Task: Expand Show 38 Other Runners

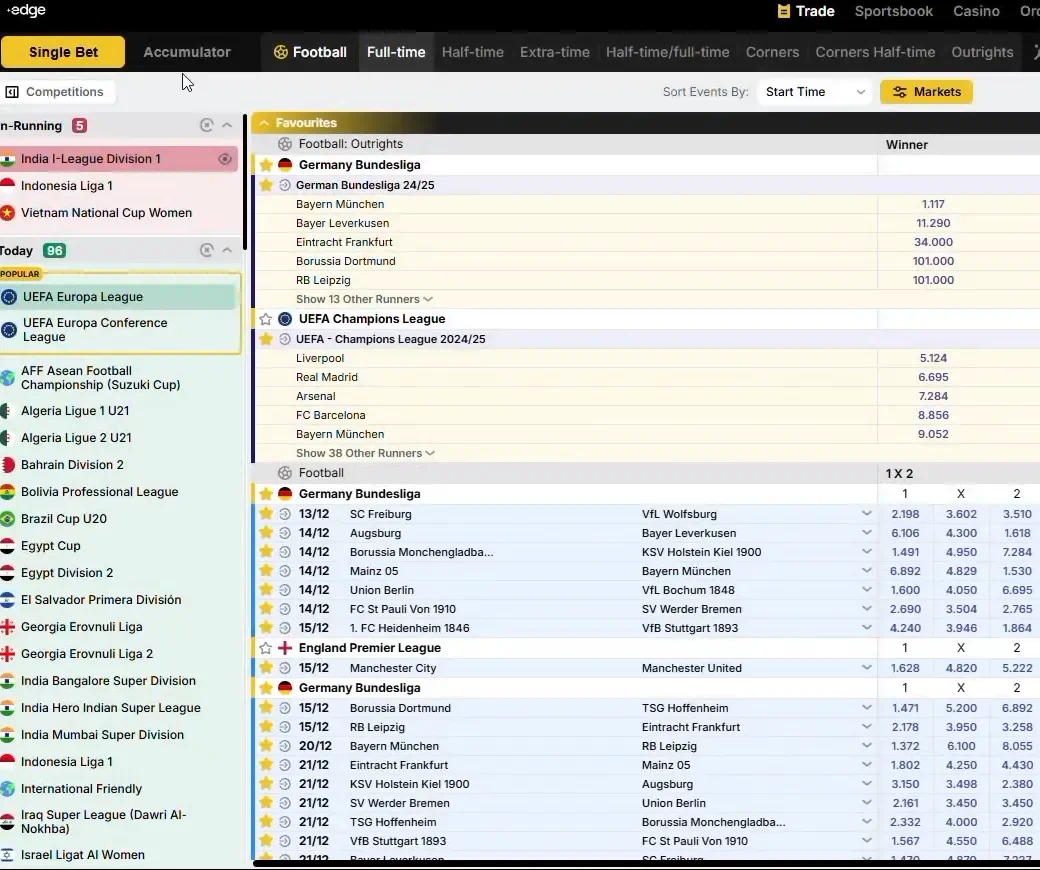Action: (365, 453)
